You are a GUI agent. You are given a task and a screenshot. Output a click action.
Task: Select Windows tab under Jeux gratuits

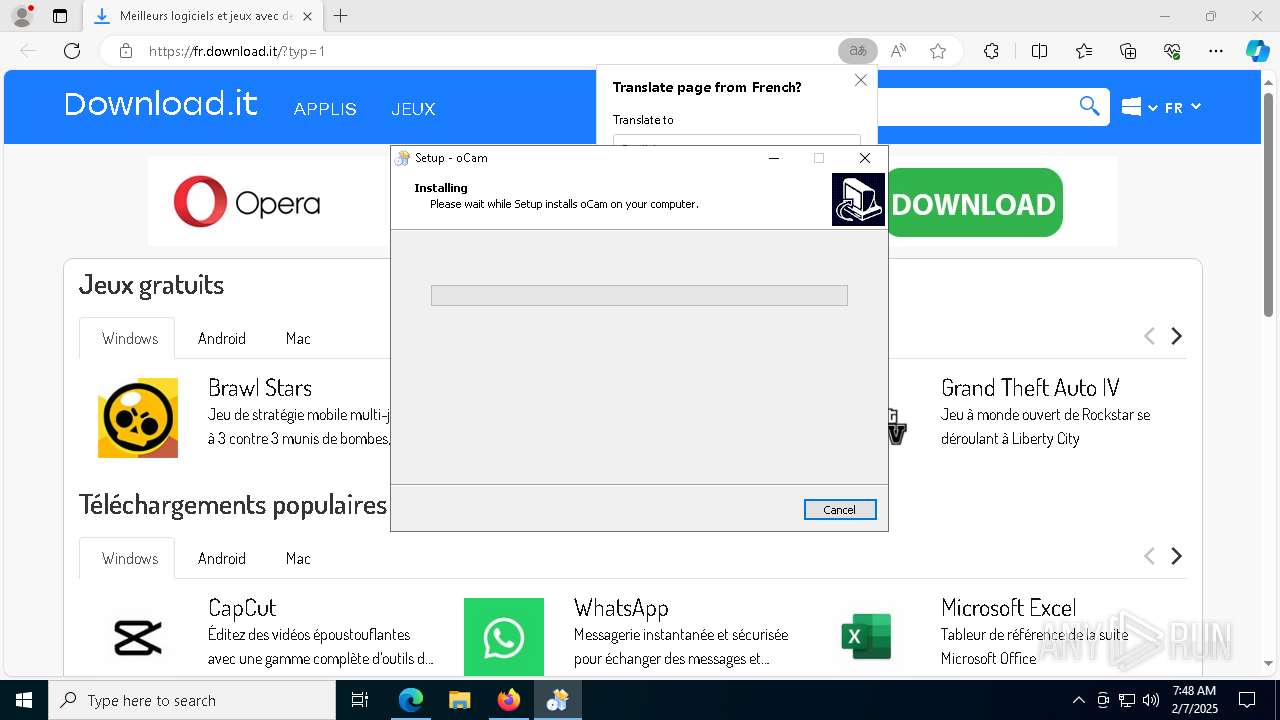(x=130, y=338)
